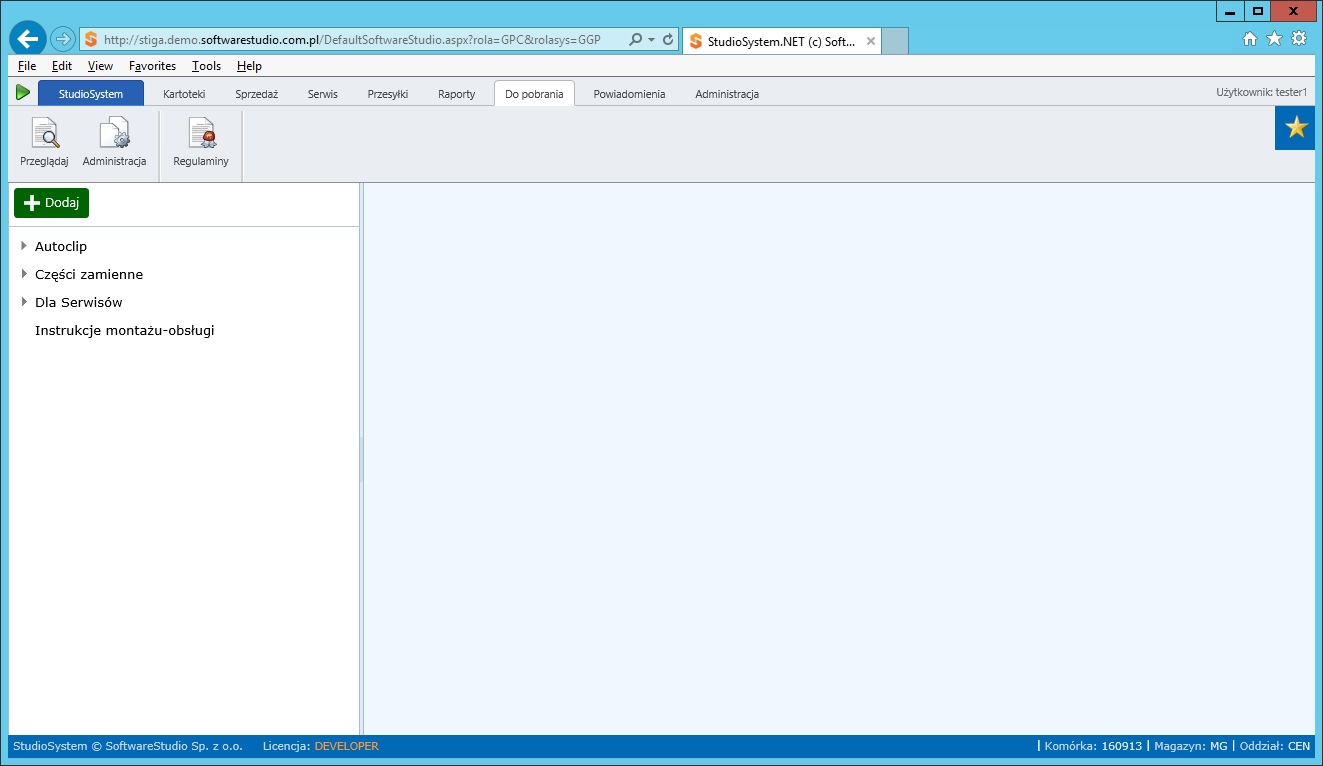Open the Przesyłki tab
Viewport: 1323px width, 766px height.
(x=388, y=94)
